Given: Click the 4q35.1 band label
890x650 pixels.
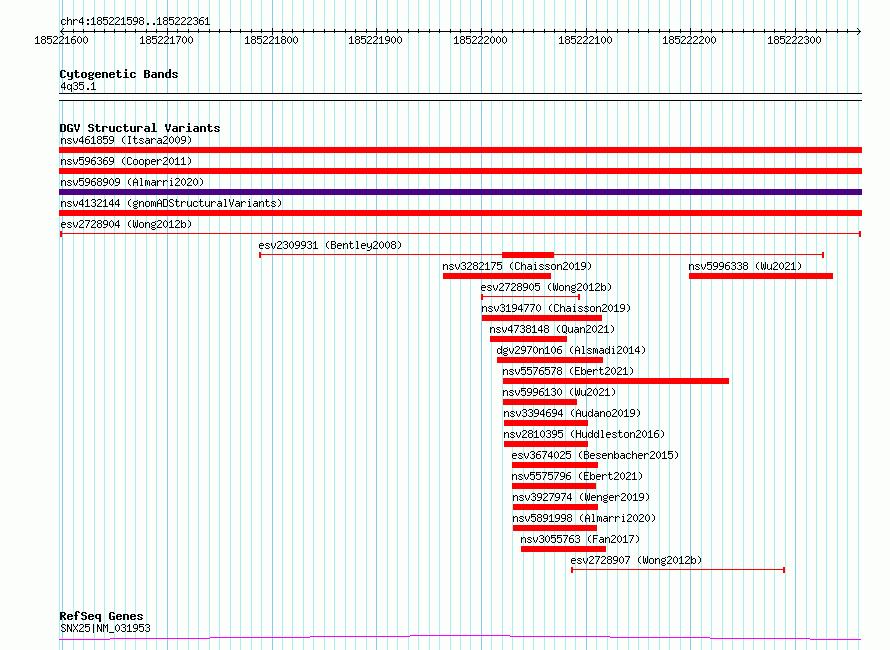Looking at the screenshot, I should [78, 86].
